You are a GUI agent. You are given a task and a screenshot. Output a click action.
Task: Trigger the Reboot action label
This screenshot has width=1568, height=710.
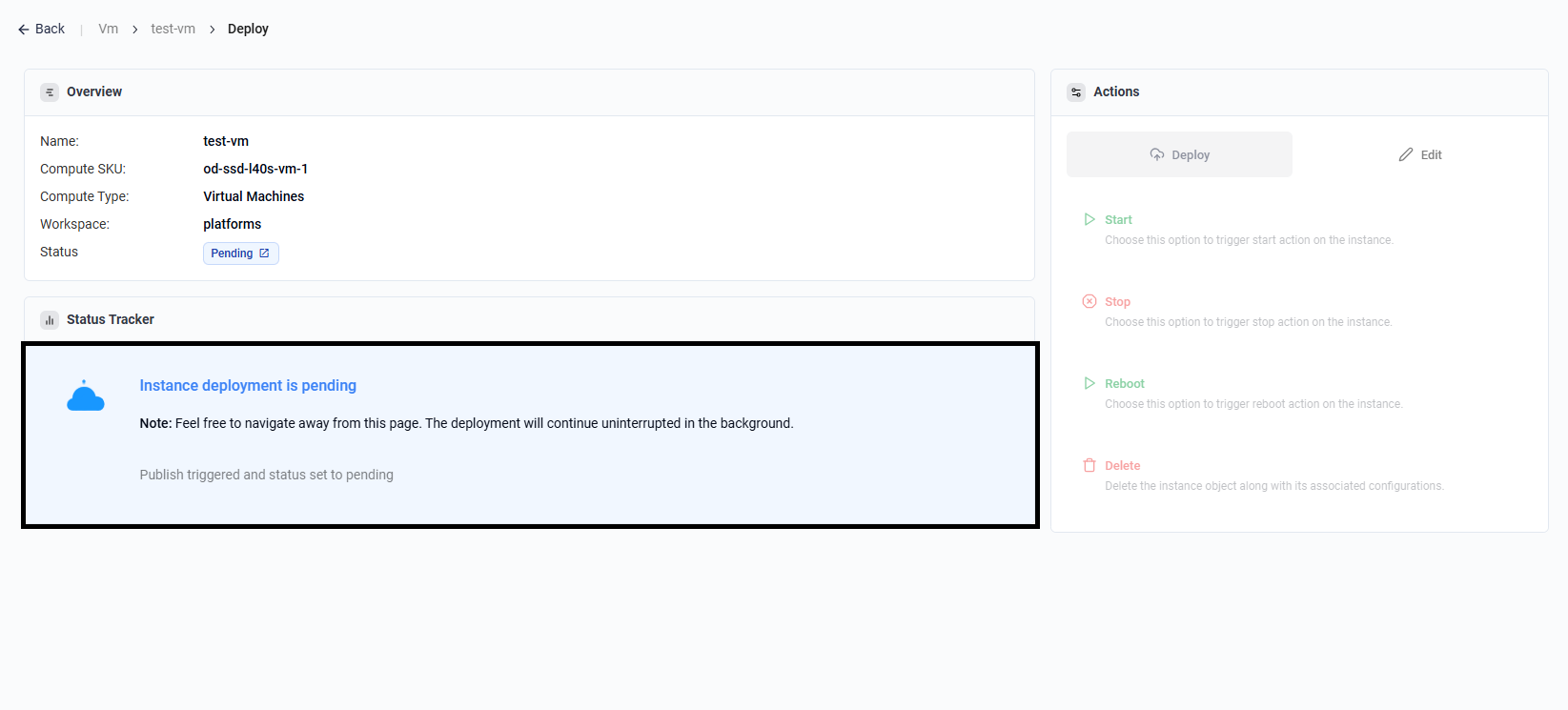[1125, 383]
